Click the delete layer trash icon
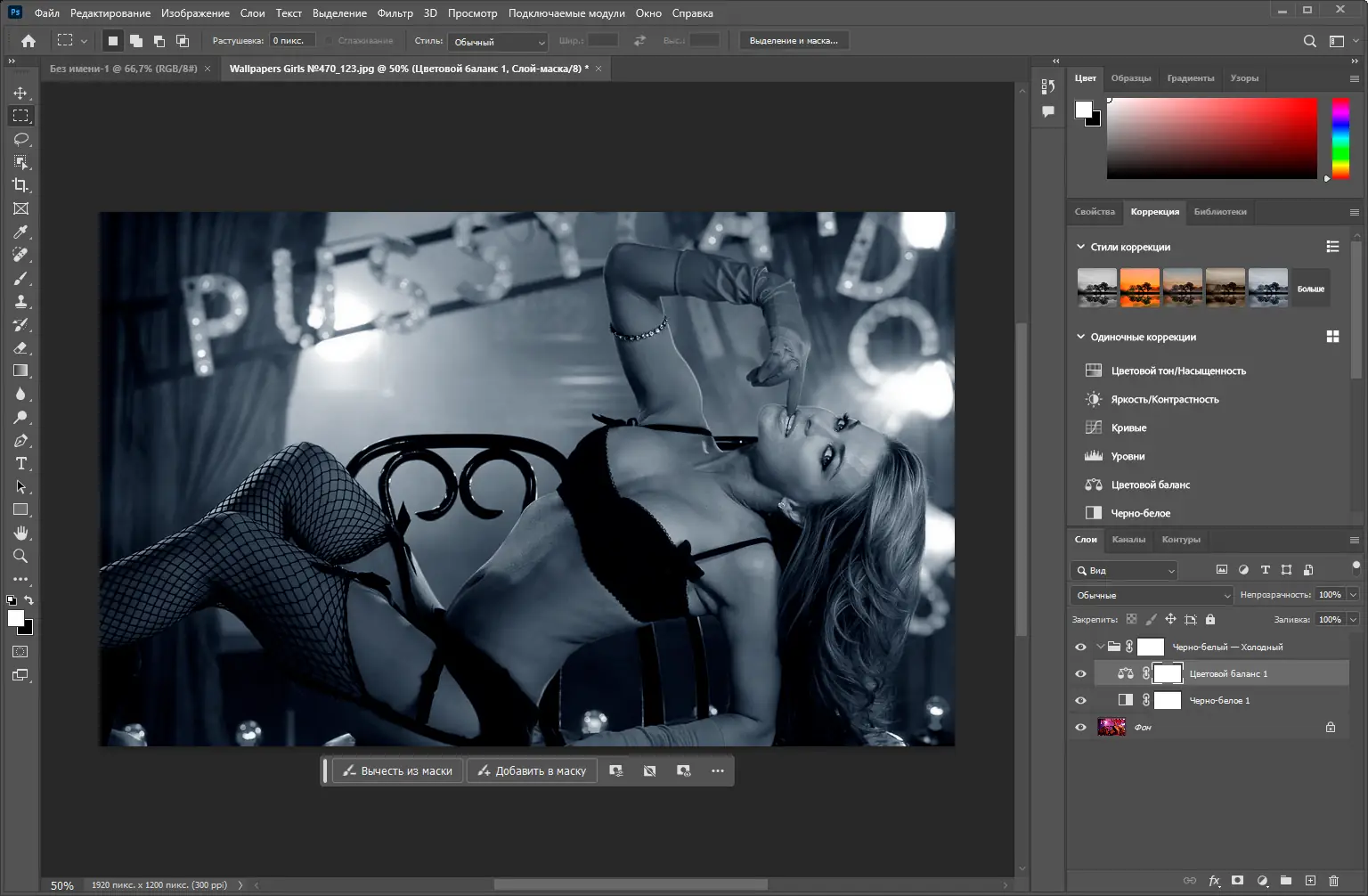 [x=1333, y=880]
